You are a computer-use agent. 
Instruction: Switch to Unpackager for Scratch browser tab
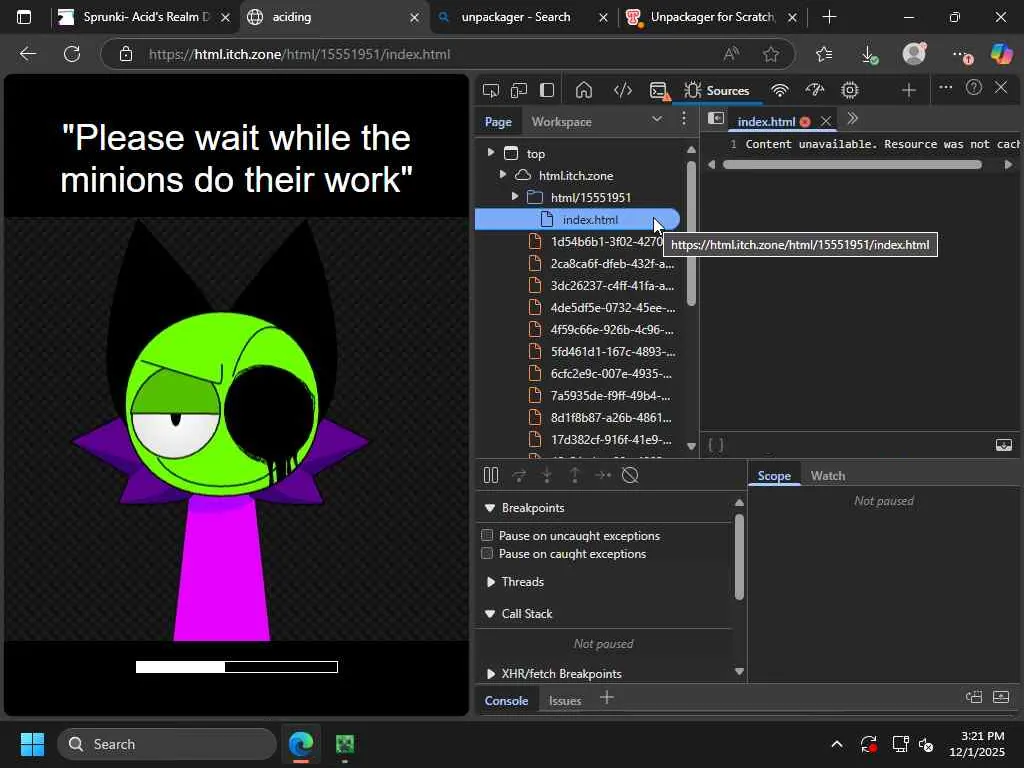pyautogui.click(x=712, y=17)
